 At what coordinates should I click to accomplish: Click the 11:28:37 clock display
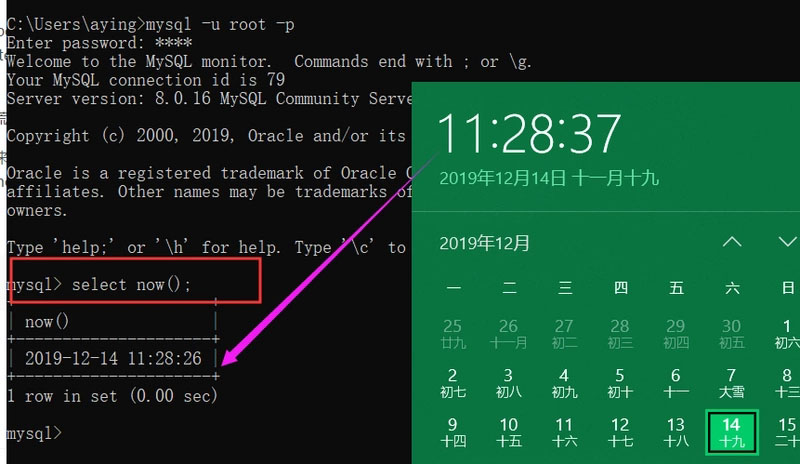[x=529, y=133]
